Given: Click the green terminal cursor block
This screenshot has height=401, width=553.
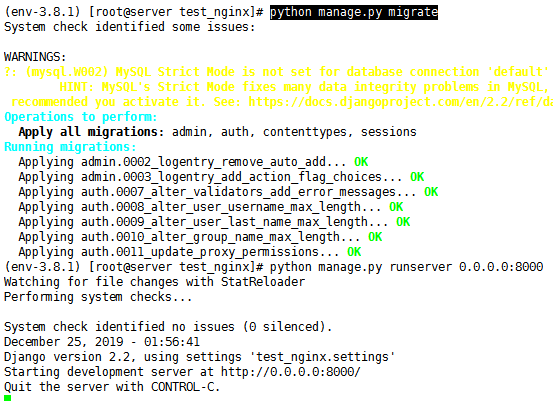Looking at the screenshot, I should click(x=7, y=398).
